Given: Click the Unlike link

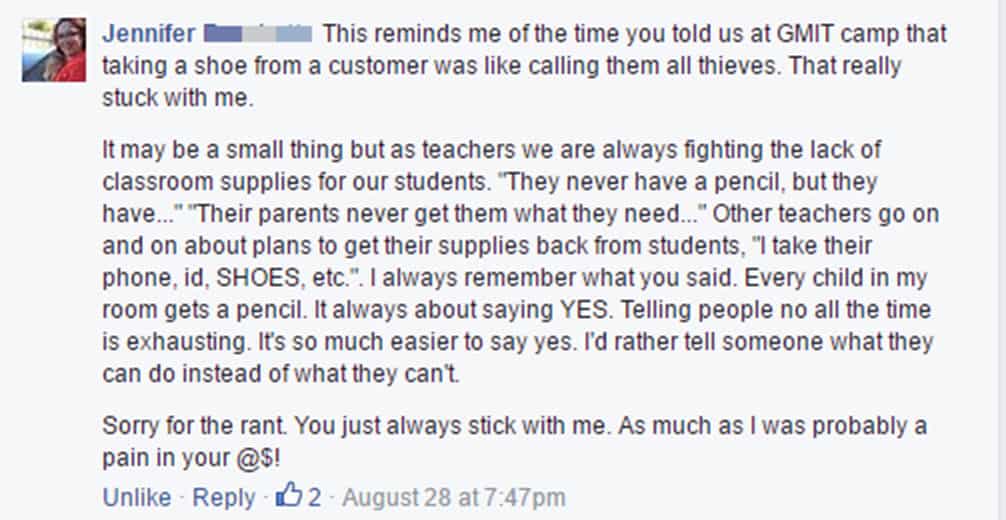Looking at the screenshot, I should (x=136, y=497).
